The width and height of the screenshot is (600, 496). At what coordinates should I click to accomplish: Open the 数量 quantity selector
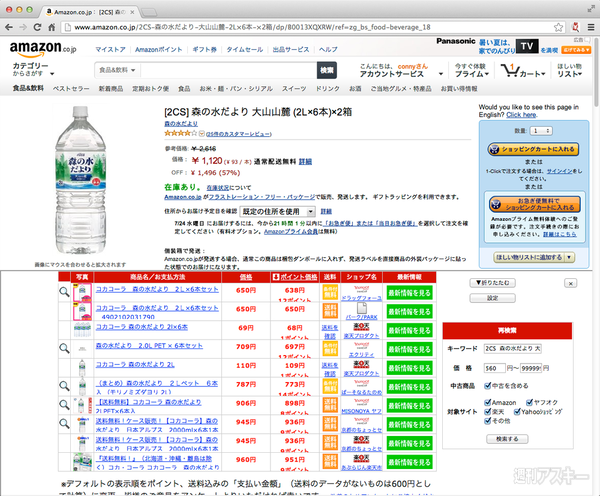click(x=541, y=131)
